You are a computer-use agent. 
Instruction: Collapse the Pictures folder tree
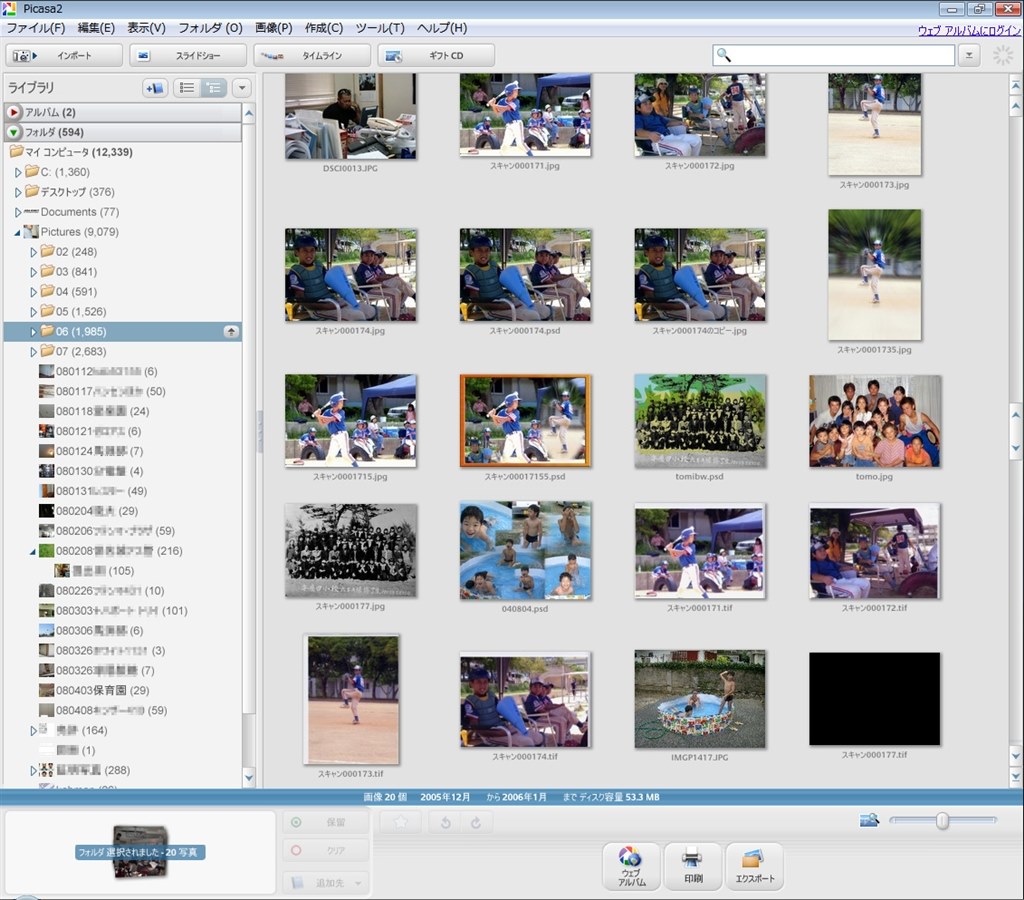(18, 231)
